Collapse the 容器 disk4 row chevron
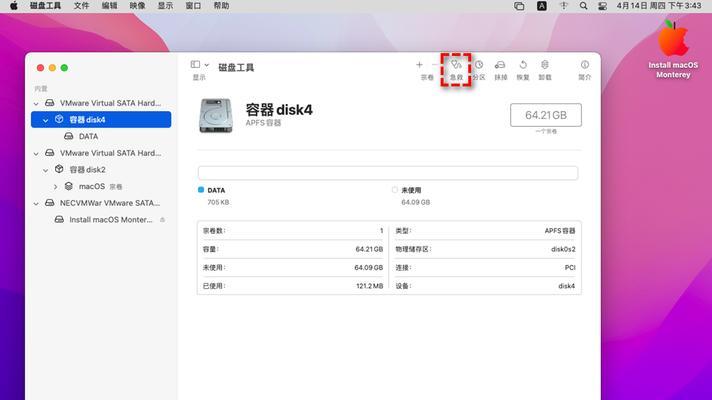712x400 pixels. (x=45, y=120)
